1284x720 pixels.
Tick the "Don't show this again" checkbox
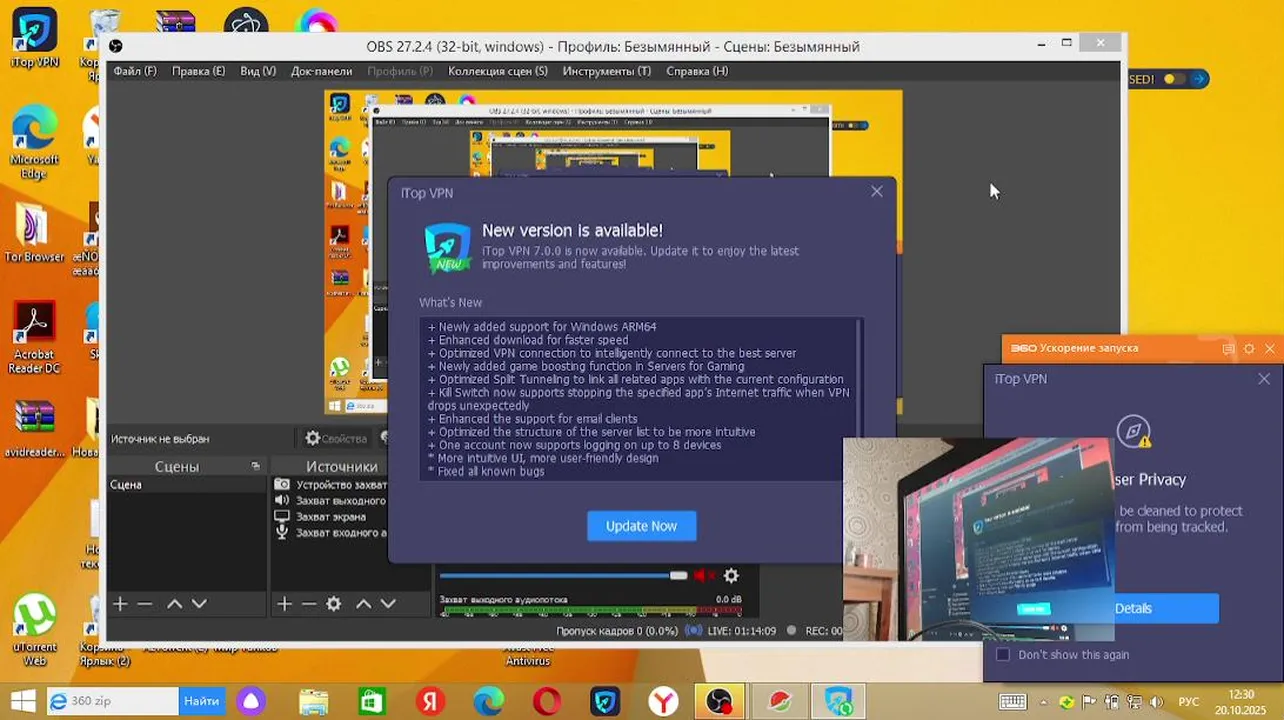point(1003,654)
